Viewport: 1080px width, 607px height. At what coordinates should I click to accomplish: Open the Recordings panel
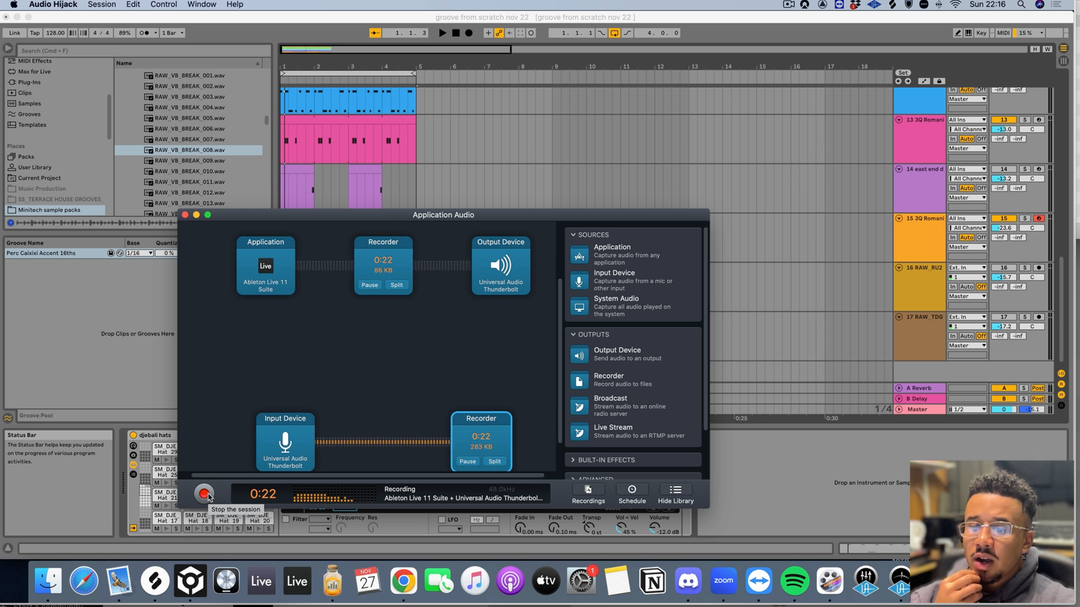point(588,493)
